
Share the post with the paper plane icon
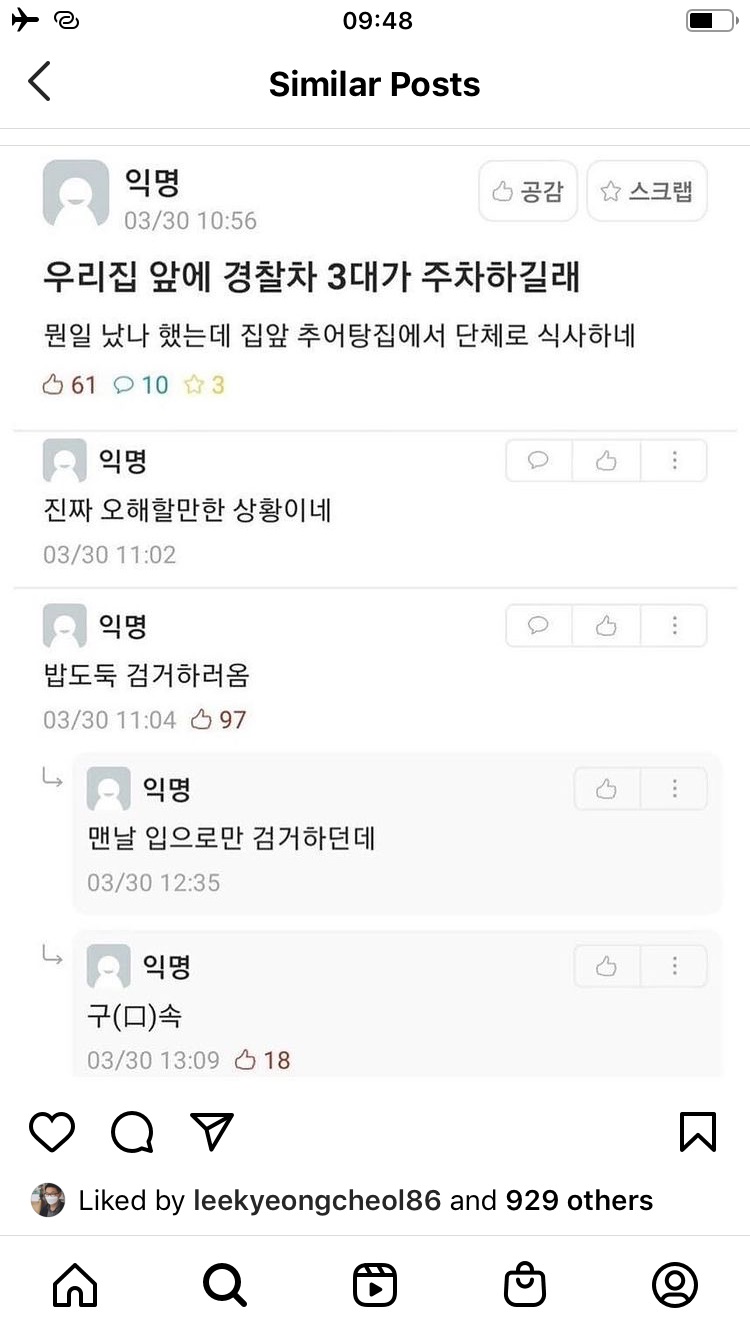point(212,1131)
